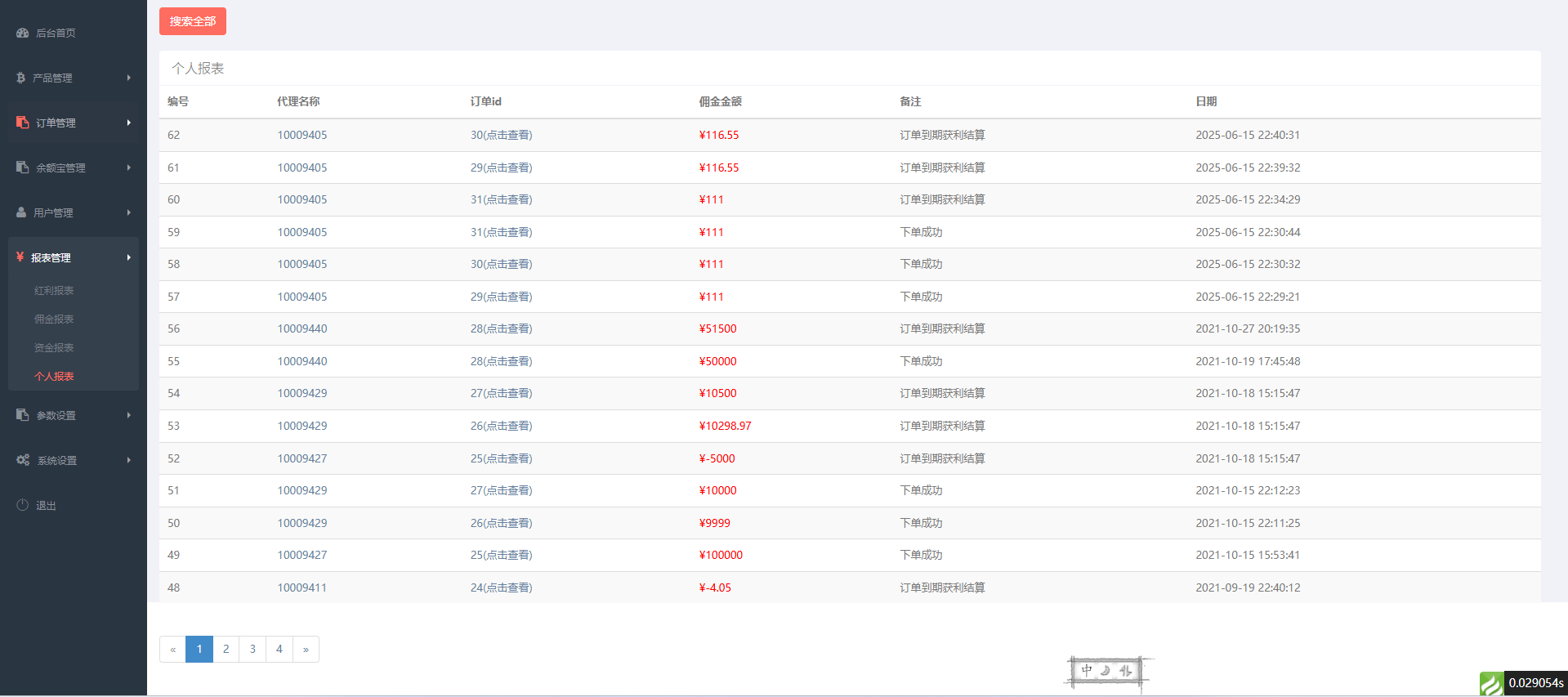This screenshot has width=1568, height=697.
Task: Click date 2025-06-15 22:40:31
Action: (x=1248, y=135)
